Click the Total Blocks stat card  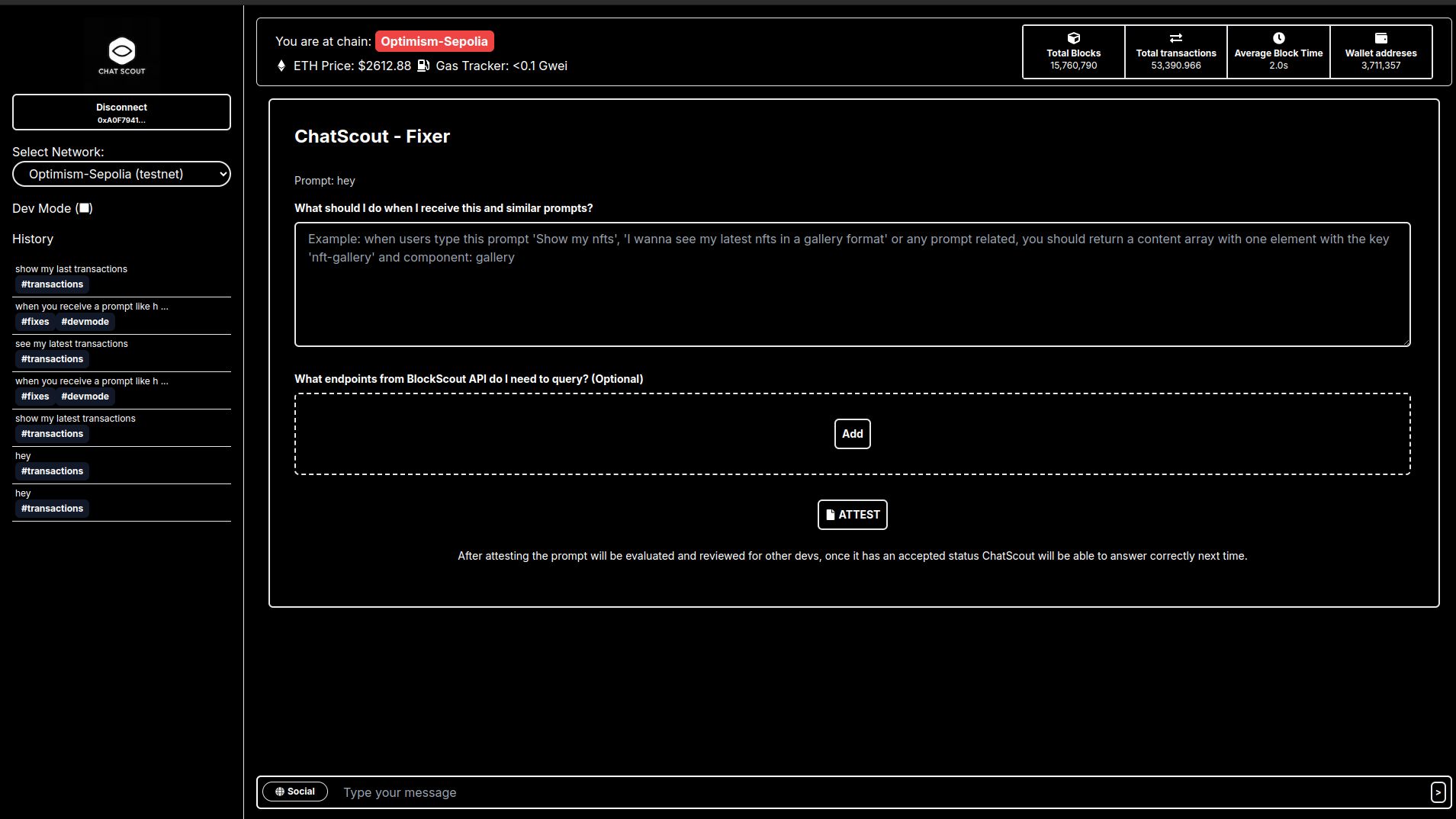1073,52
